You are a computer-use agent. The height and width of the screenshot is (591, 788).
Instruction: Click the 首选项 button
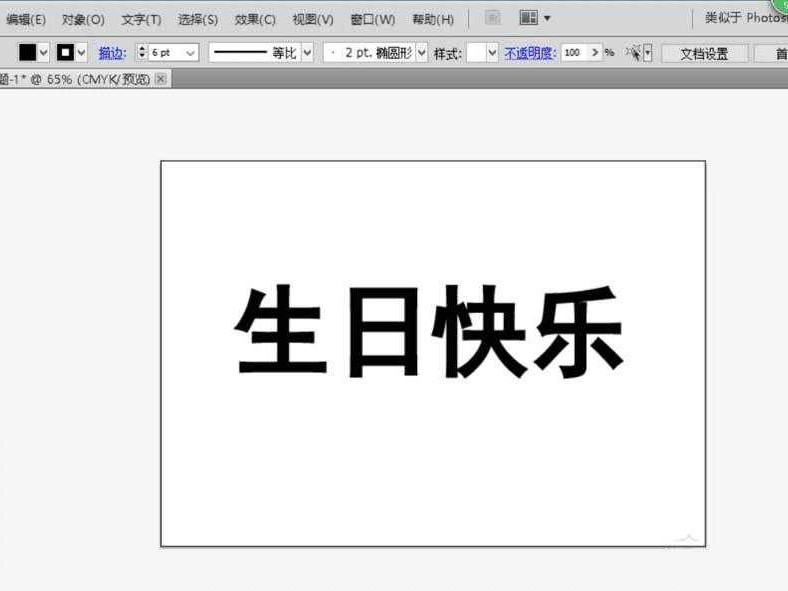pyautogui.click(x=772, y=54)
